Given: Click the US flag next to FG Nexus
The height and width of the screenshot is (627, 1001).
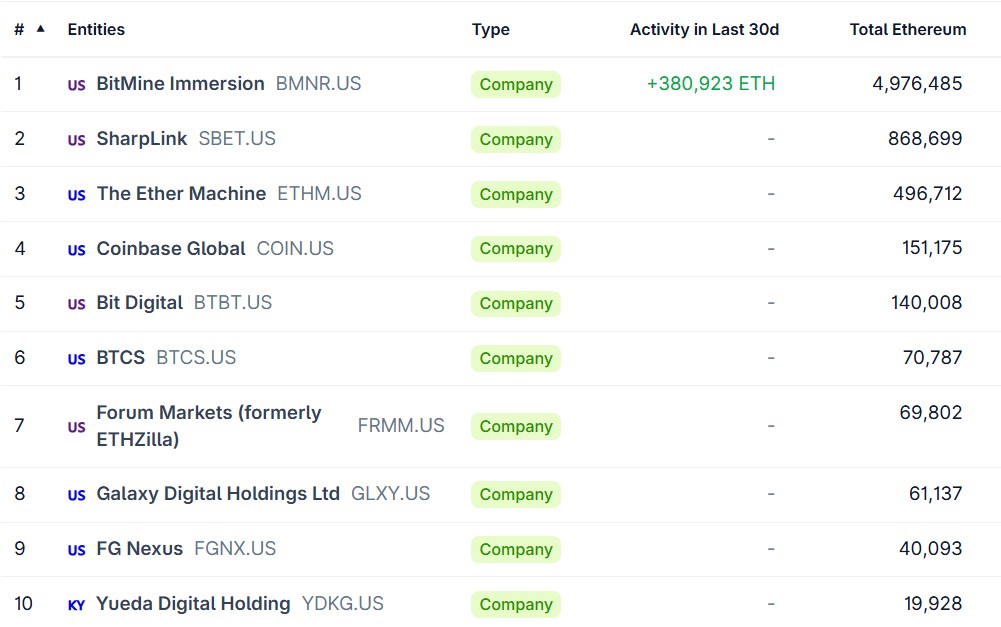Looking at the screenshot, I should point(76,549).
